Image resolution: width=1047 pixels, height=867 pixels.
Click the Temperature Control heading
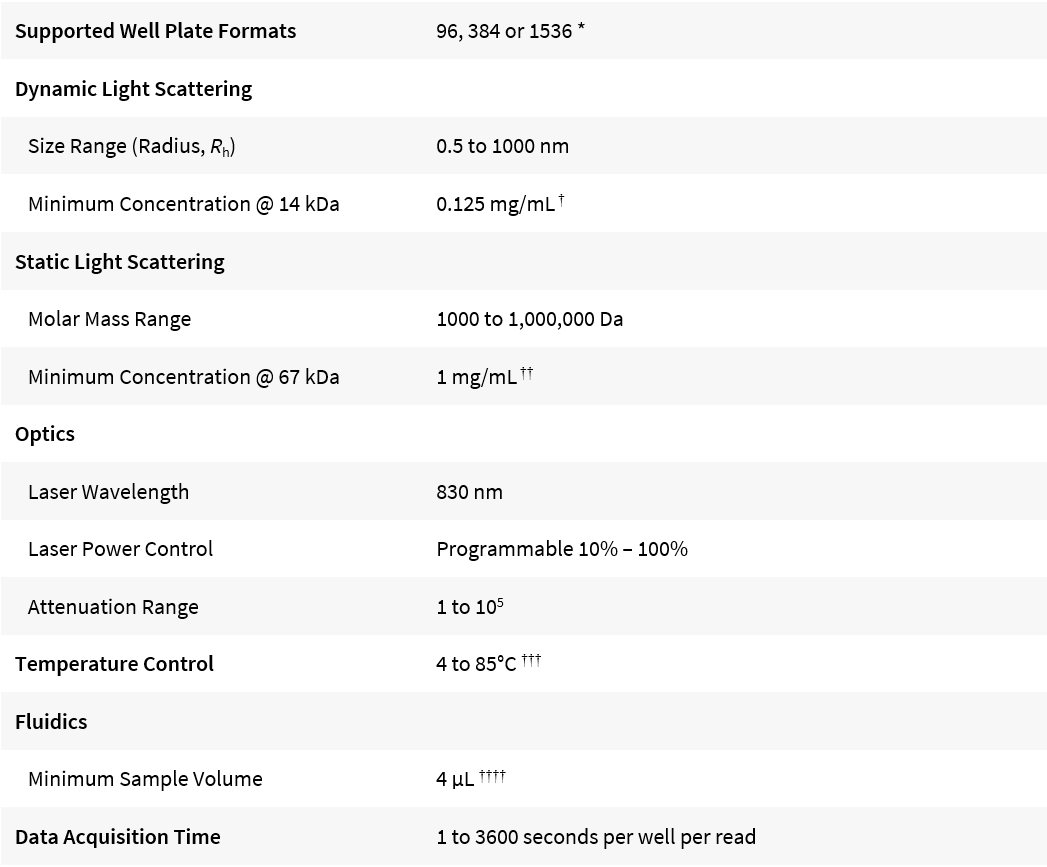(x=114, y=664)
